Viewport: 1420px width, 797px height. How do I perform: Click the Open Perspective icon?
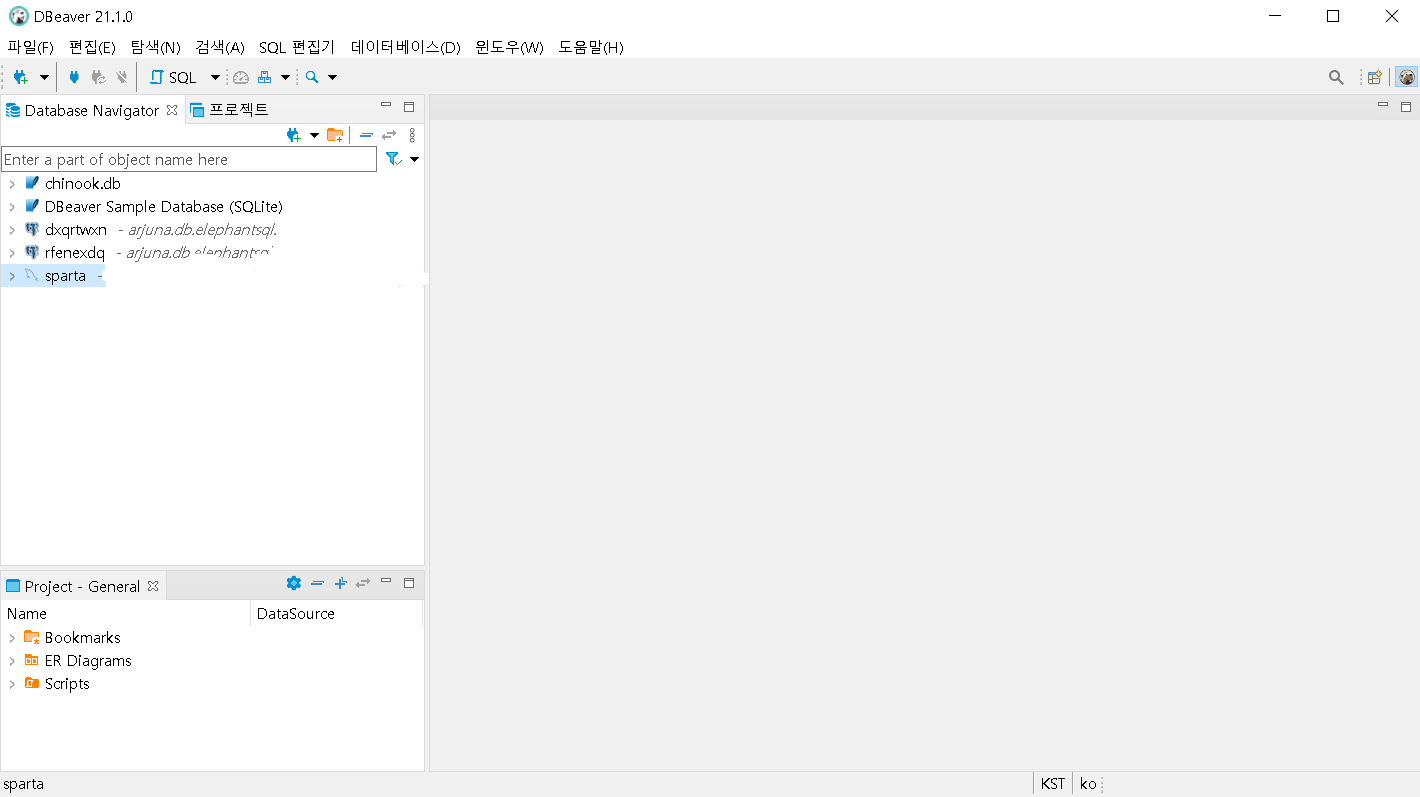coord(1375,77)
